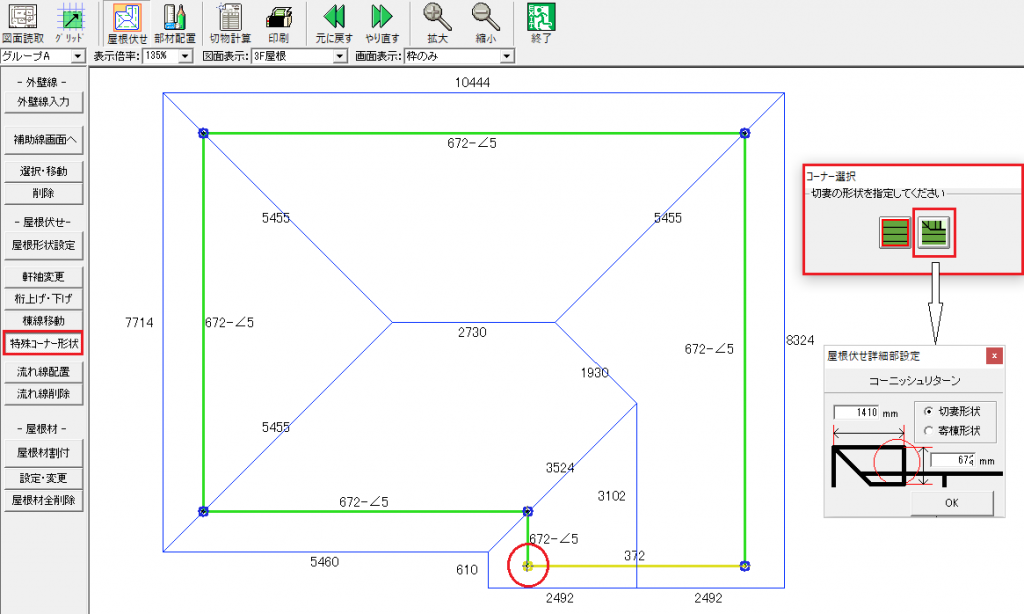
Task: Click the 外壁線入力 button
Action: (43, 102)
